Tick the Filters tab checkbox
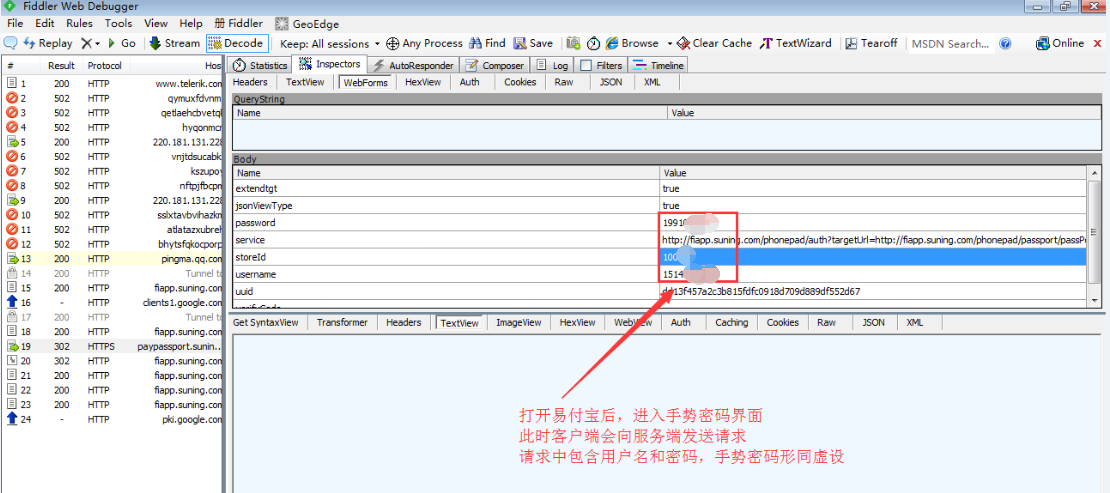This screenshot has height=493, width=1110. [586, 66]
